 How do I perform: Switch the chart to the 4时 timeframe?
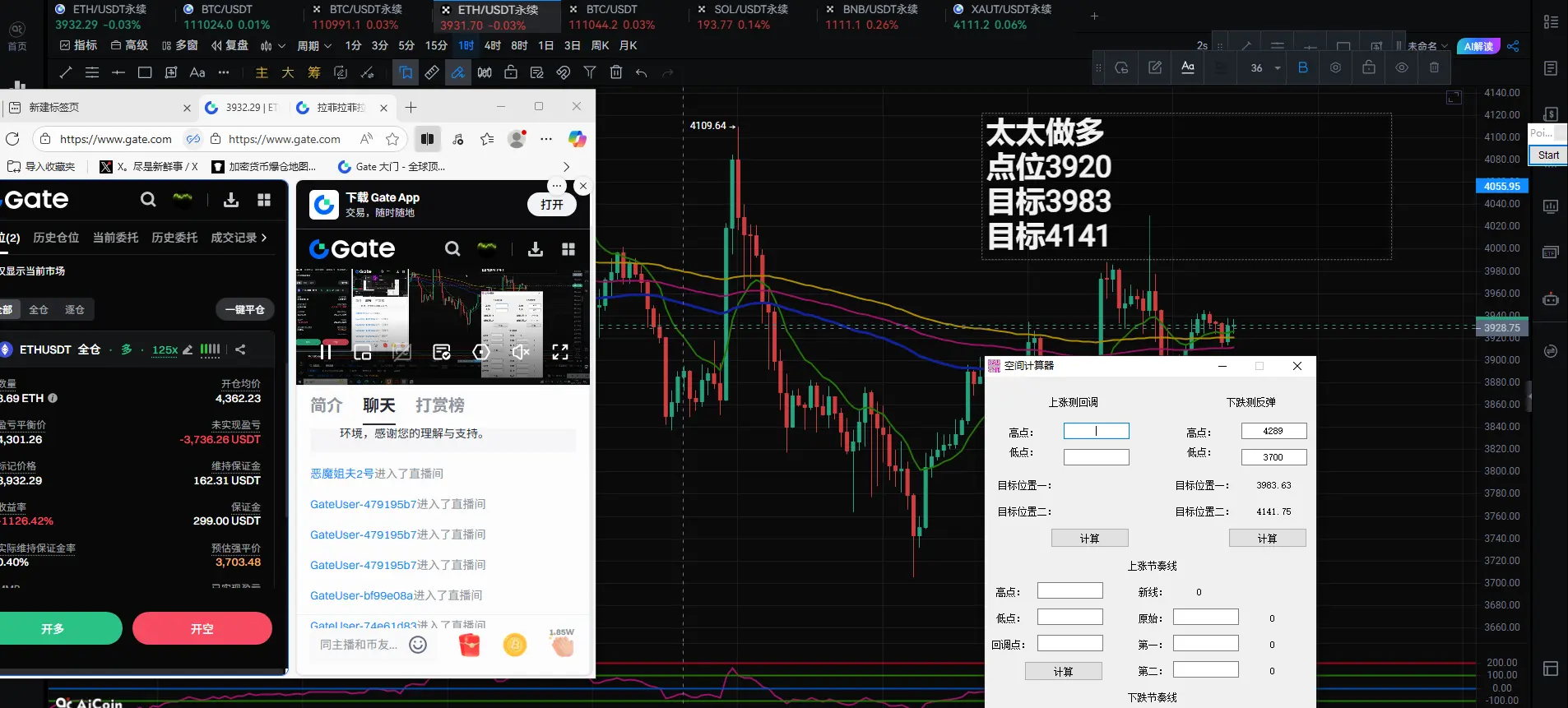493,46
